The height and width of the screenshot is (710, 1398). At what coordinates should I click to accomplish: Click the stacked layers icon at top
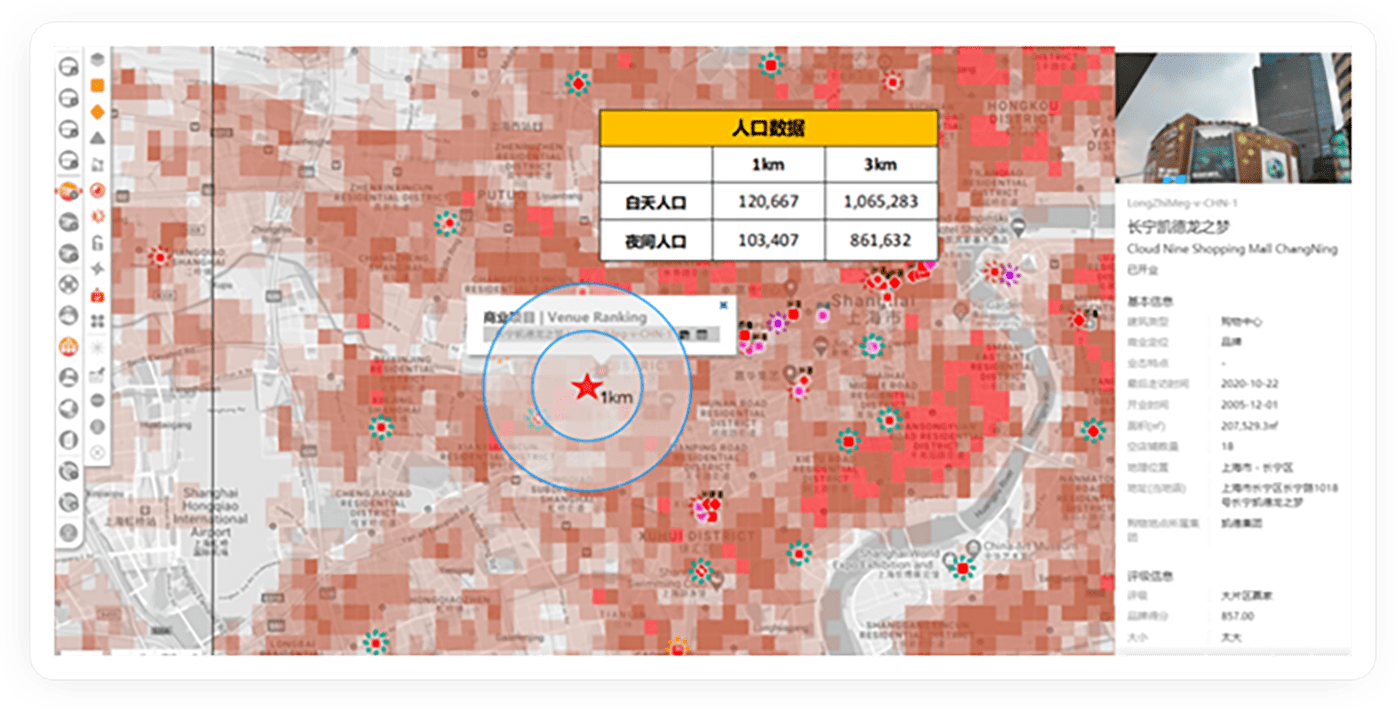pyautogui.click(x=98, y=59)
